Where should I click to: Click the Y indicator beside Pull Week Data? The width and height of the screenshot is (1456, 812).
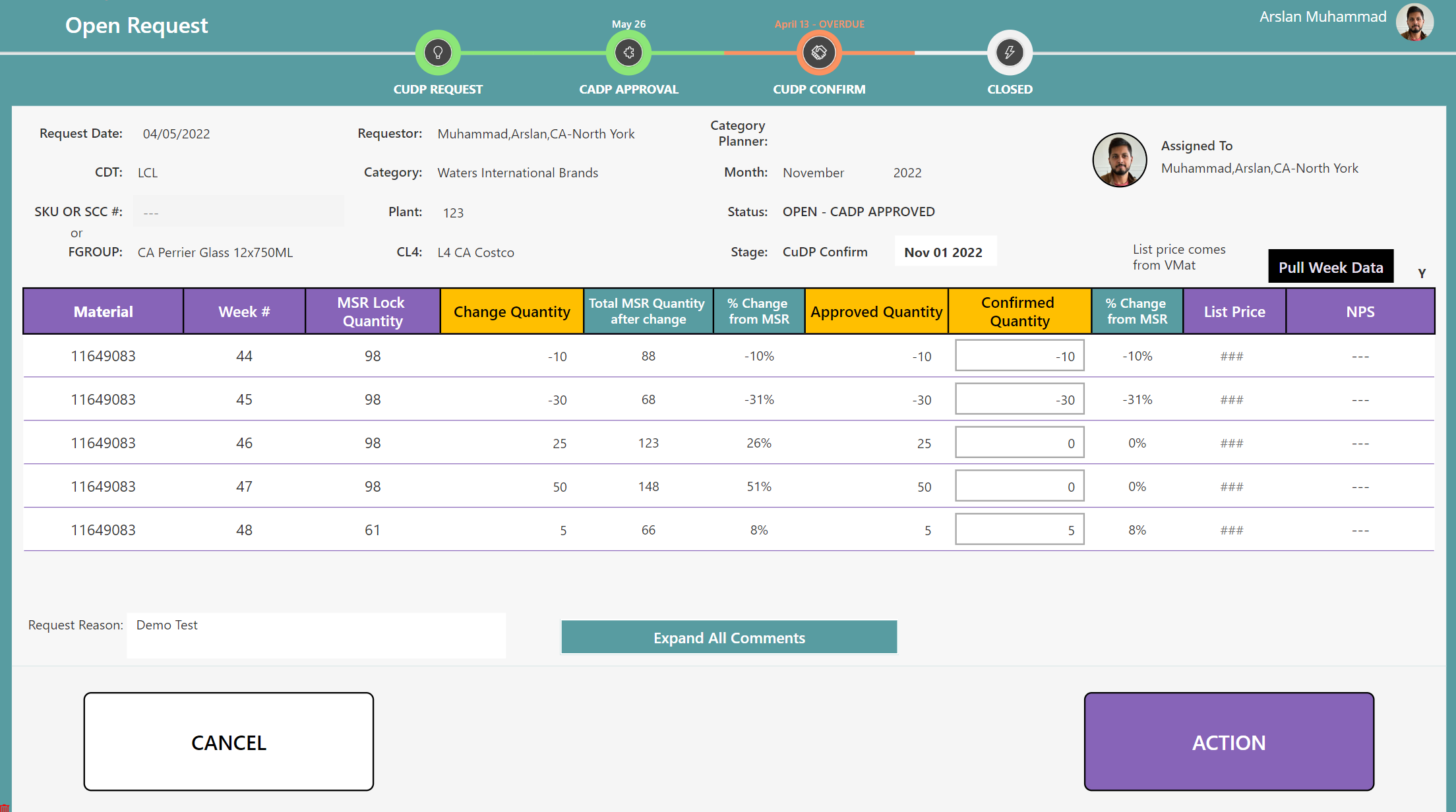point(1422,273)
